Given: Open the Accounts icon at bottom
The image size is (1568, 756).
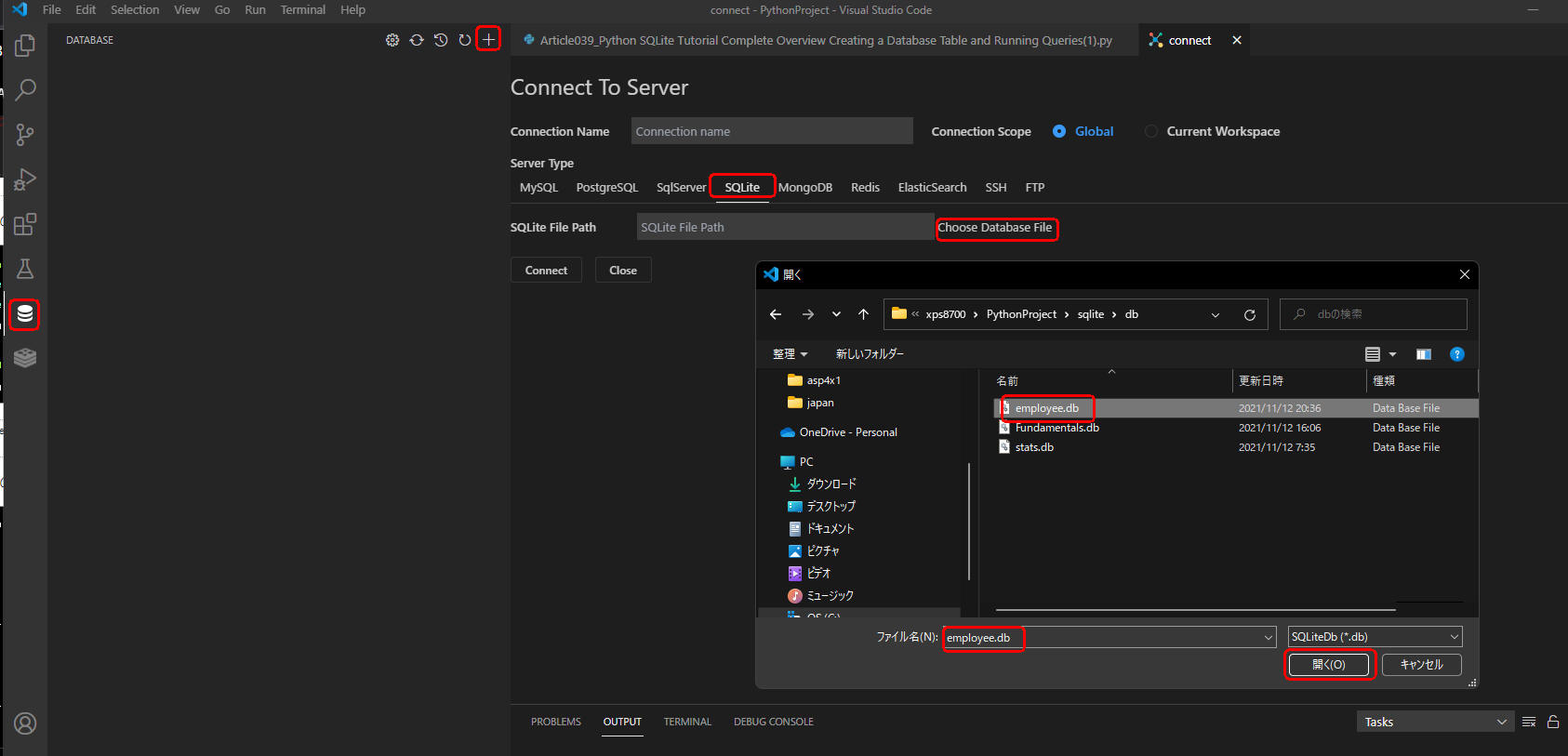Looking at the screenshot, I should click(x=25, y=723).
